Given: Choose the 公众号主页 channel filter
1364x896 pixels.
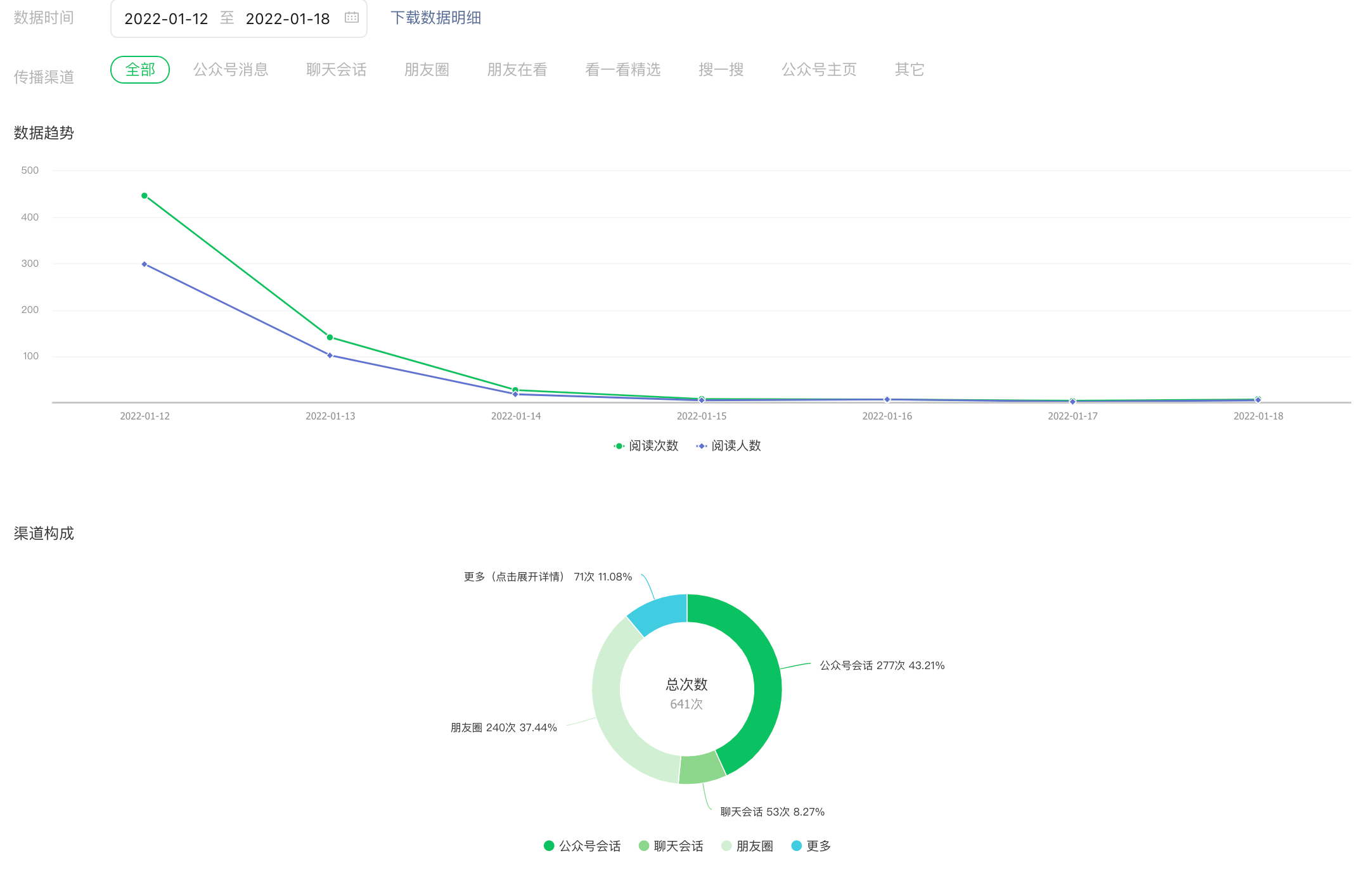Looking at the screenshot, I should tap(819, 70).
